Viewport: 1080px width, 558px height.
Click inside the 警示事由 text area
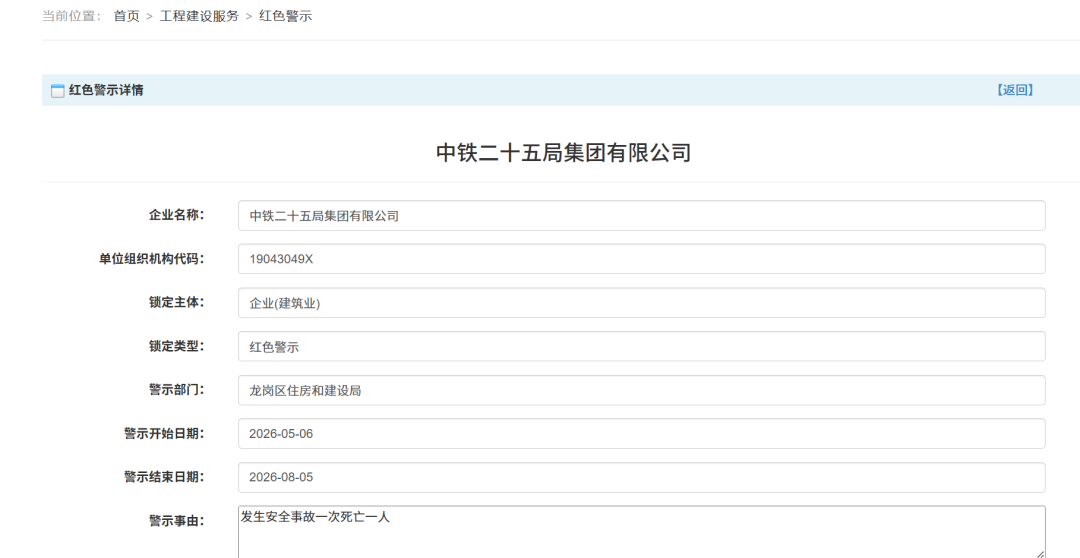click(641, 532)
